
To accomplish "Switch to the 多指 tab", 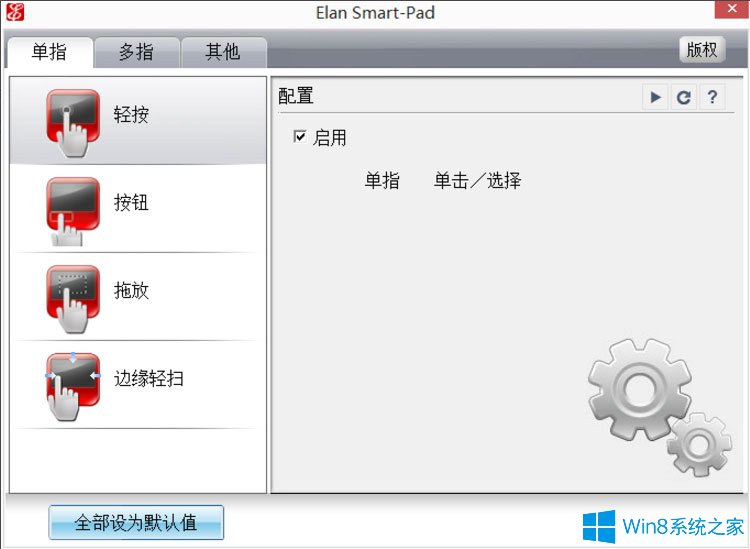I will 137,52.
